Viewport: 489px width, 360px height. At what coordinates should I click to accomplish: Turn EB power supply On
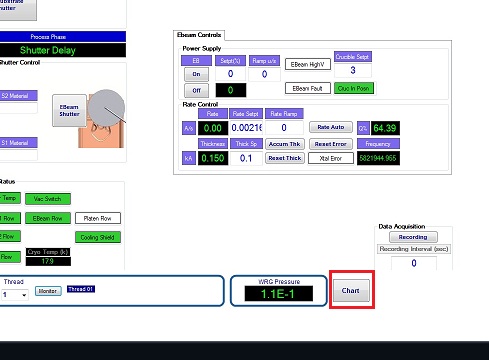pyautogui.click(x=196, y=74)
